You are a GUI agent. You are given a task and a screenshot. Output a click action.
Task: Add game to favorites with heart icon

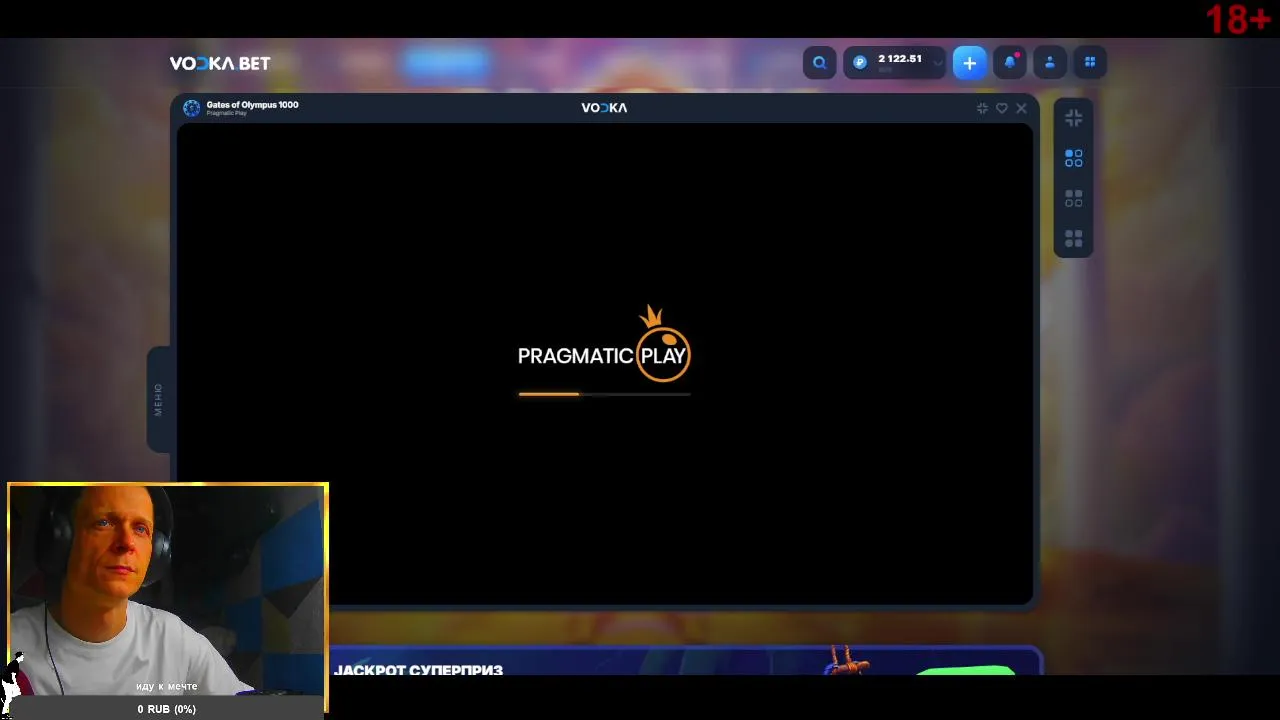tap(1002, 108)
